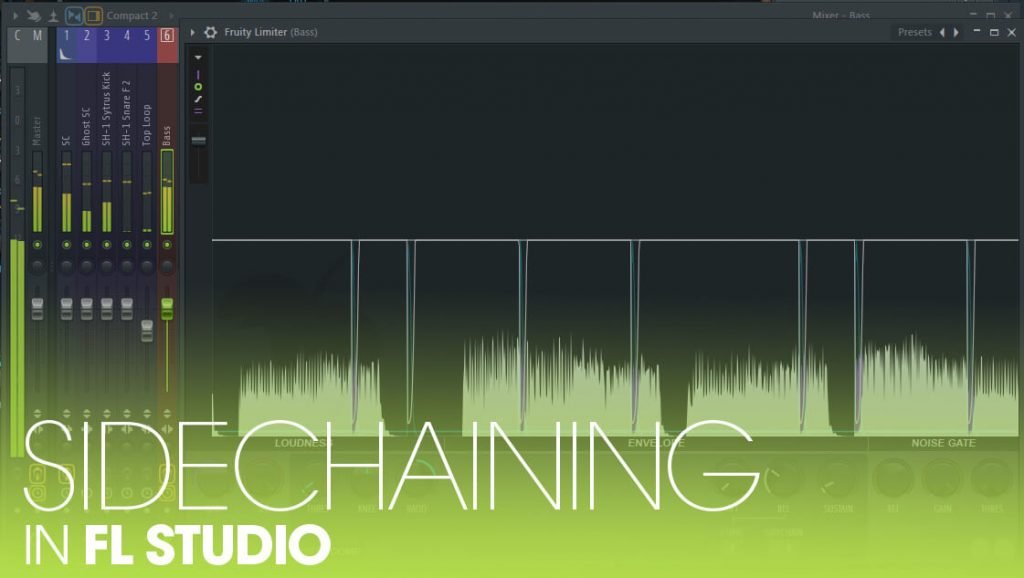1024x578 pixels.
Task: Click the Master track name label
Action: (x=37, y=131)
